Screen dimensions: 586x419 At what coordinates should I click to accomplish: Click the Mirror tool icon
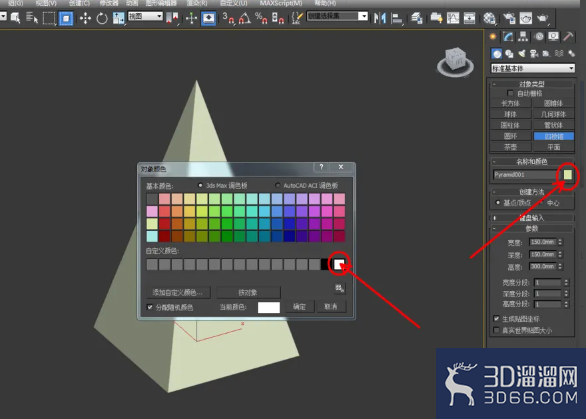(x=380, y=18)
